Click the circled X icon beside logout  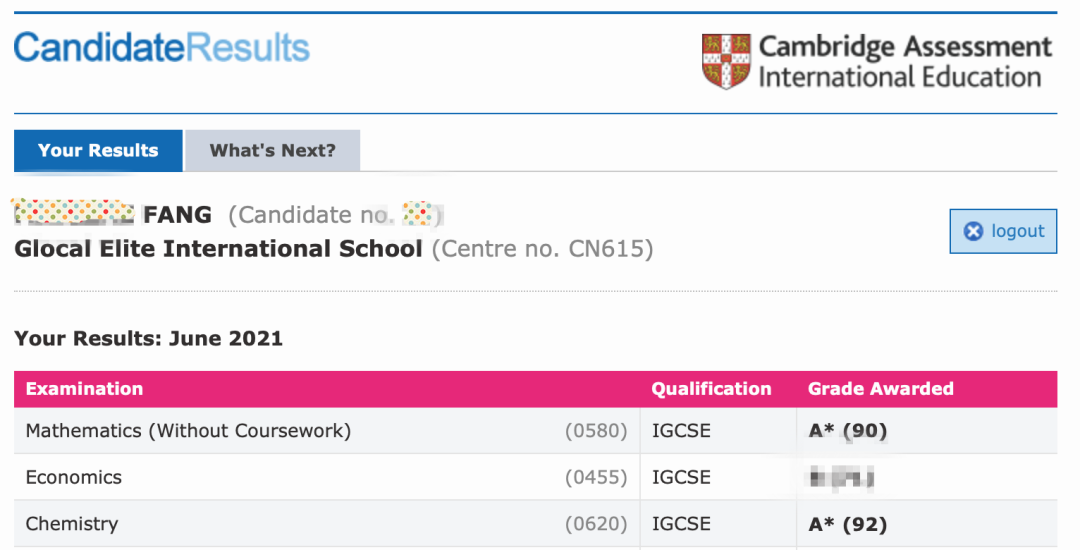click(973, 232)
